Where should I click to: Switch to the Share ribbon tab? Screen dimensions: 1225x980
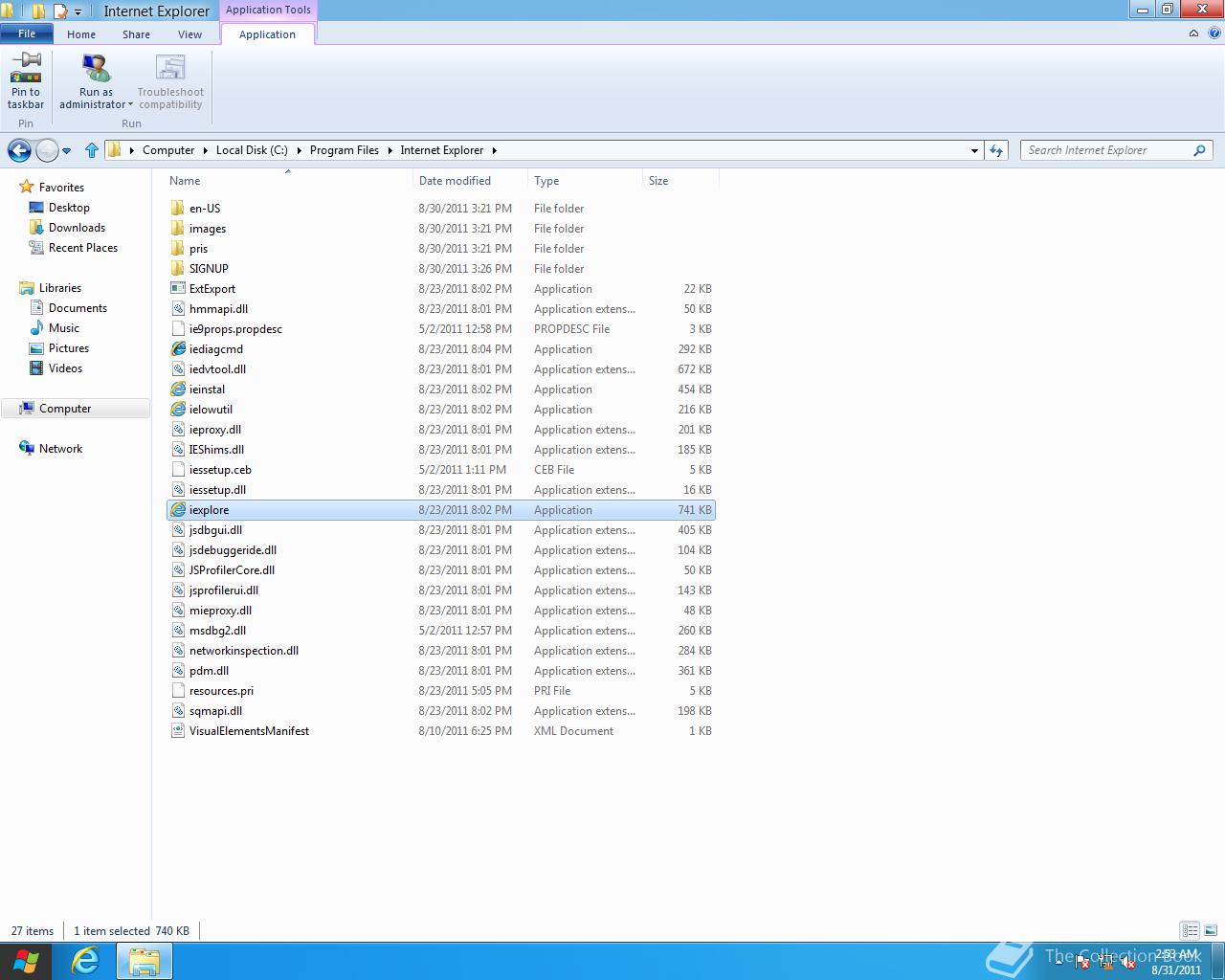136,34
